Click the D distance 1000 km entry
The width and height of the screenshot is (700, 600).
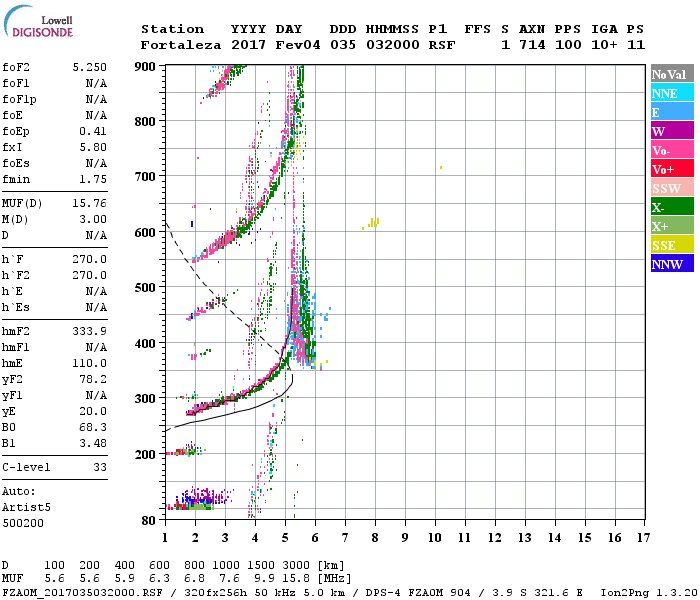[x=226, y=566]
